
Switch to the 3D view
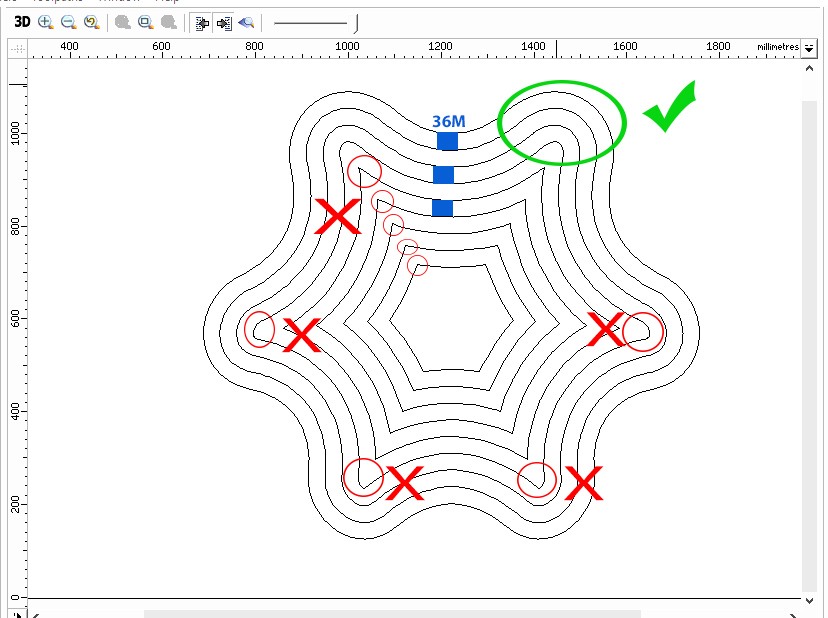pos(22,22)
